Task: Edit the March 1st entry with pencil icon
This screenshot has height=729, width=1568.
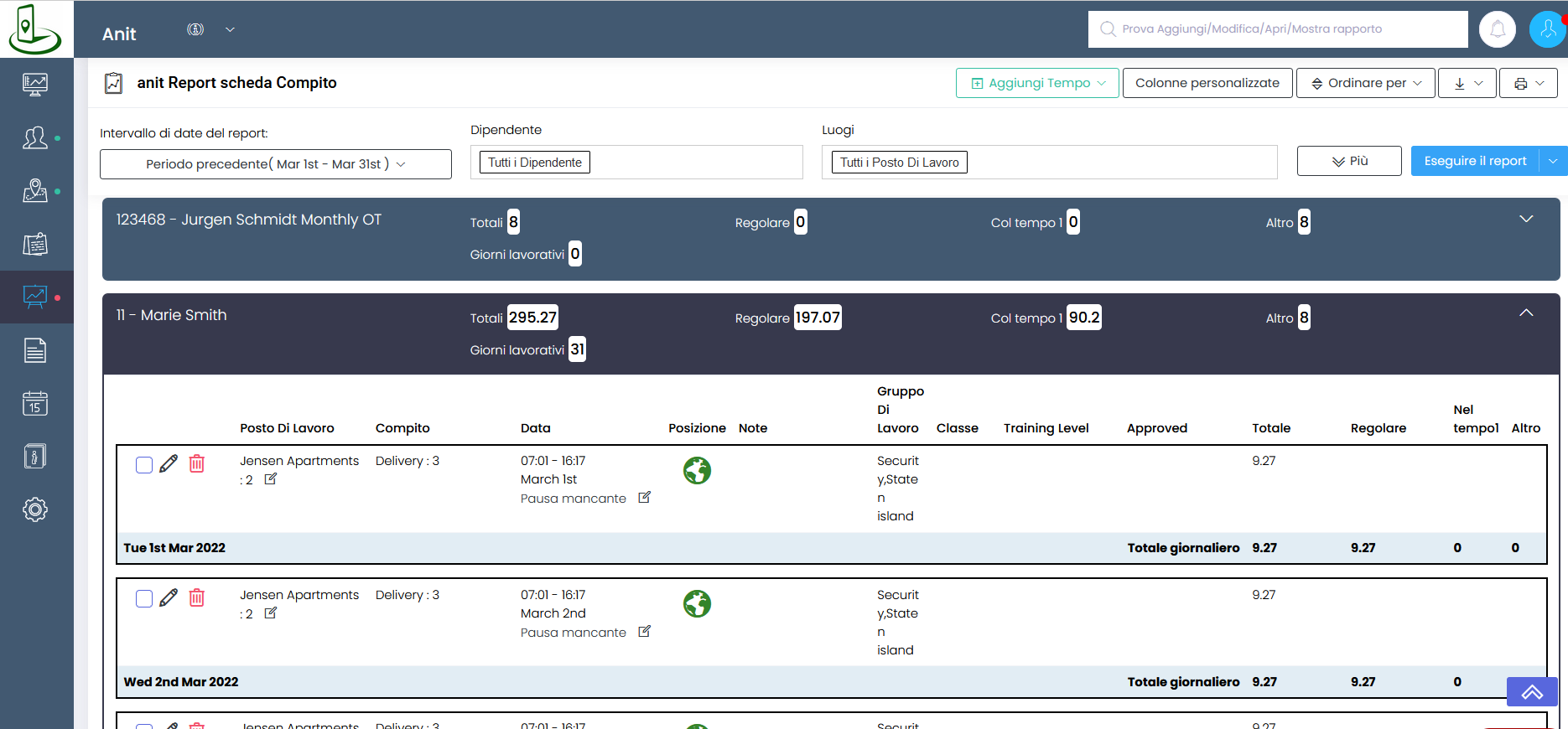Action: [169, 463]
